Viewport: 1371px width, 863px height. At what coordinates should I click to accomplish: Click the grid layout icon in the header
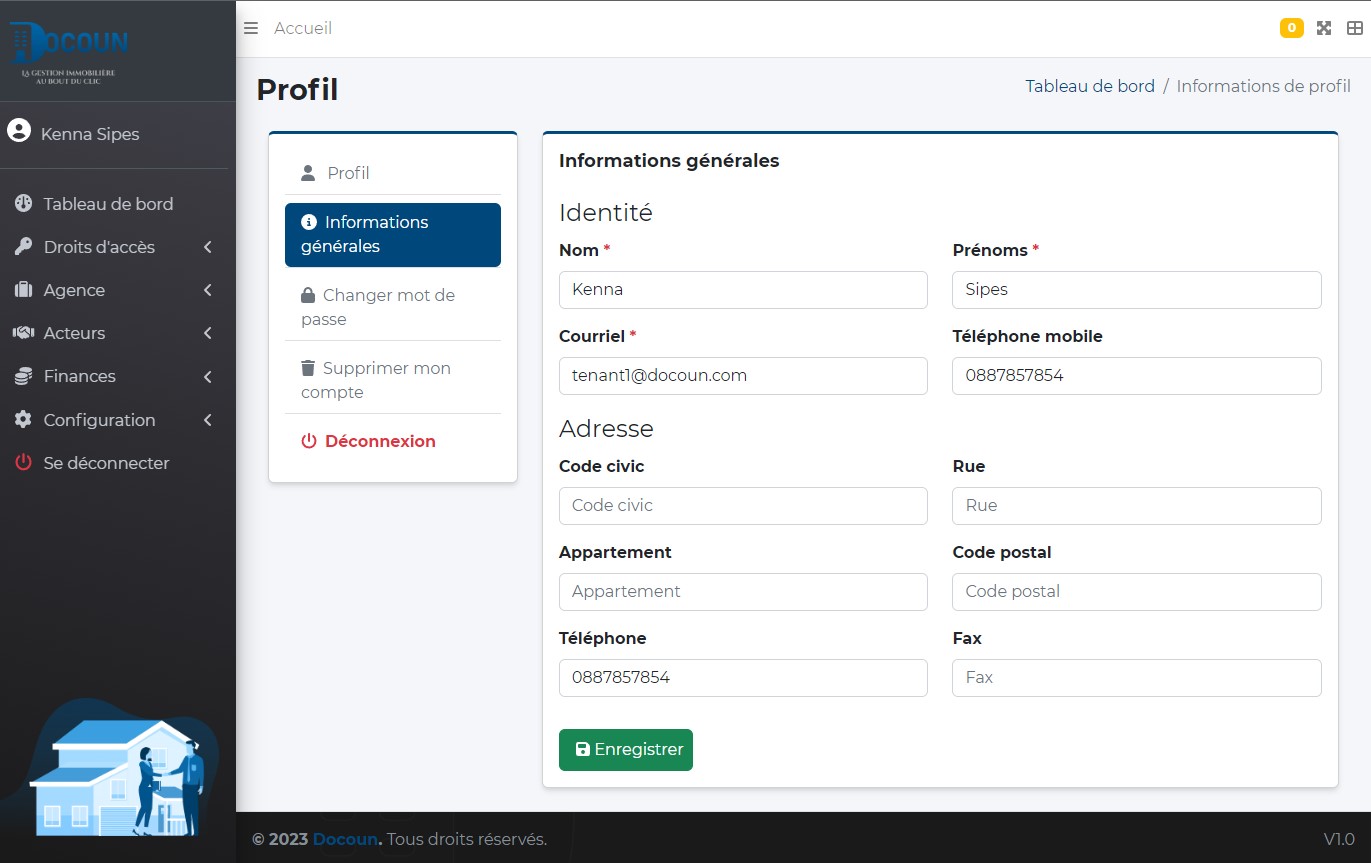1354,28
